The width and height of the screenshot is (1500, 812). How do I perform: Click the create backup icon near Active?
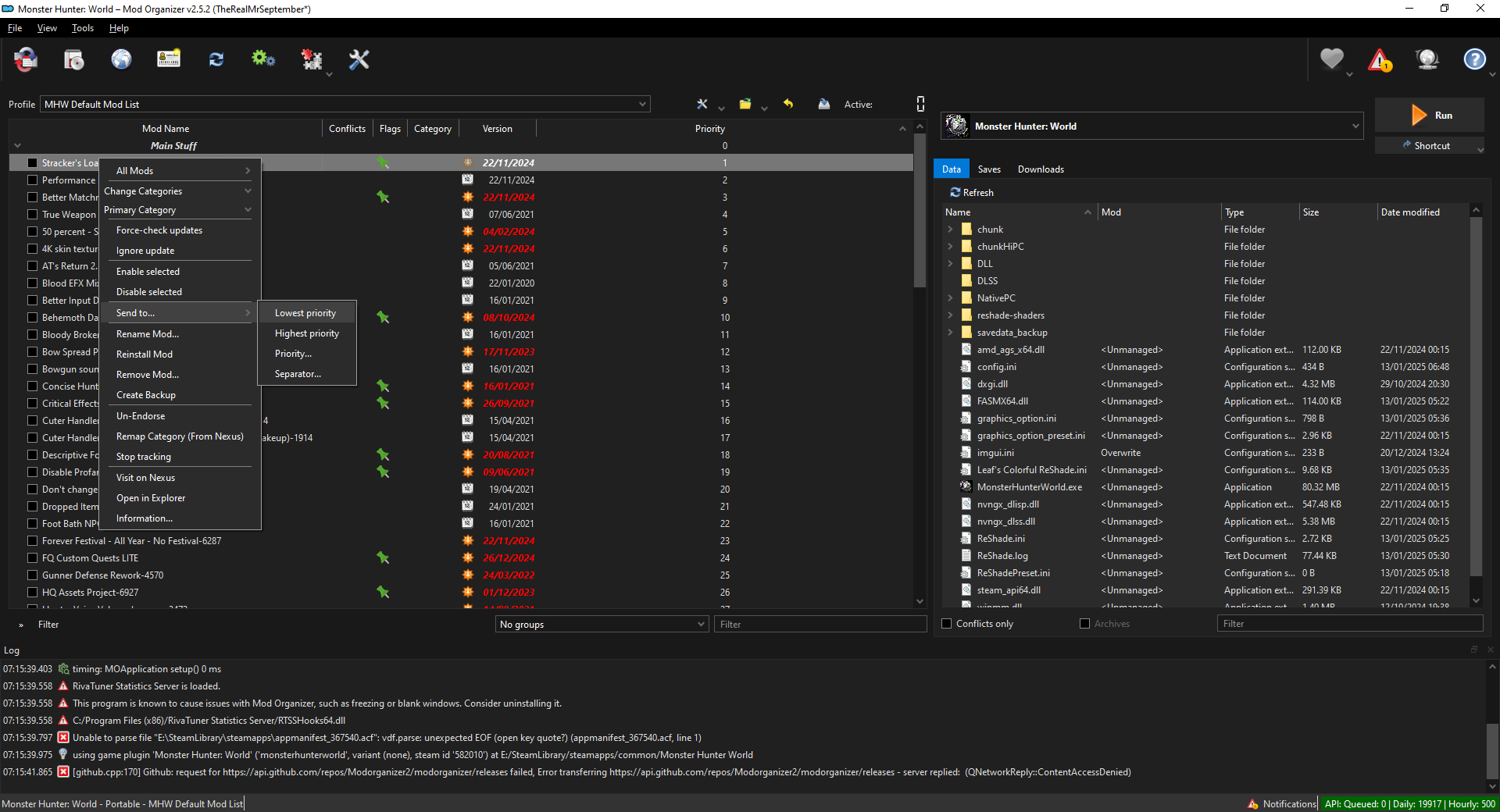pyautogui.click(x=824, y=104)
